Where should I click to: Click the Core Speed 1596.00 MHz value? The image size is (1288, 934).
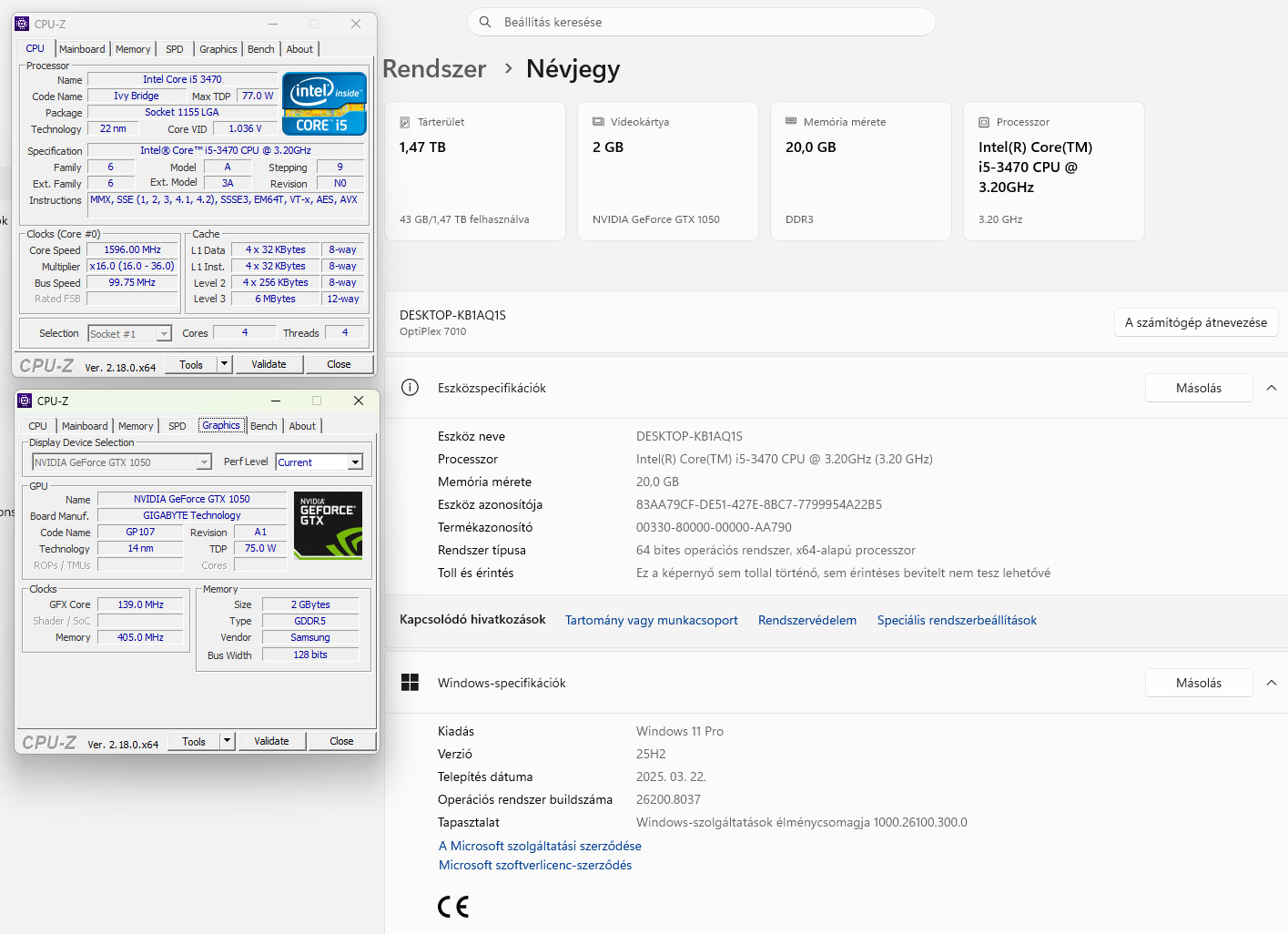pyautogui.click(x=133, y=249)
